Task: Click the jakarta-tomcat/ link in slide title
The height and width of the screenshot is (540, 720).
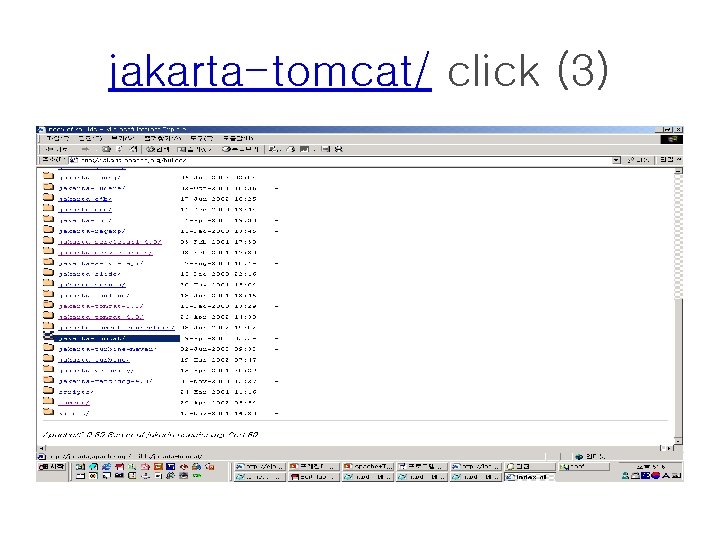Action: [x=270, y=70]
